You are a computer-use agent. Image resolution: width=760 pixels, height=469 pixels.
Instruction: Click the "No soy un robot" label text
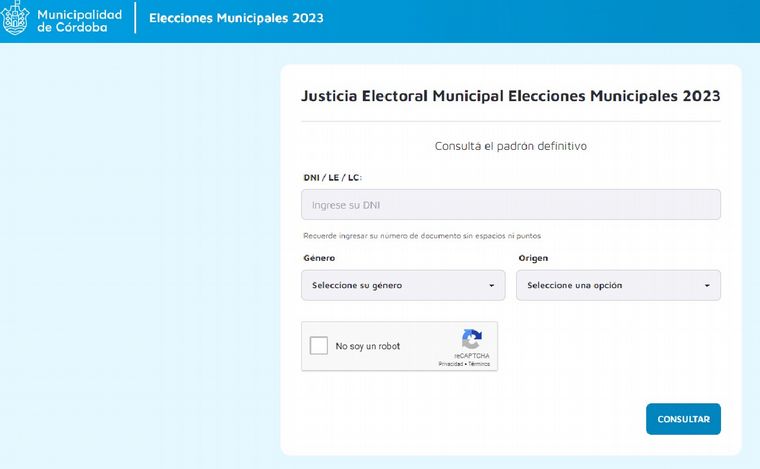point(367,346)
